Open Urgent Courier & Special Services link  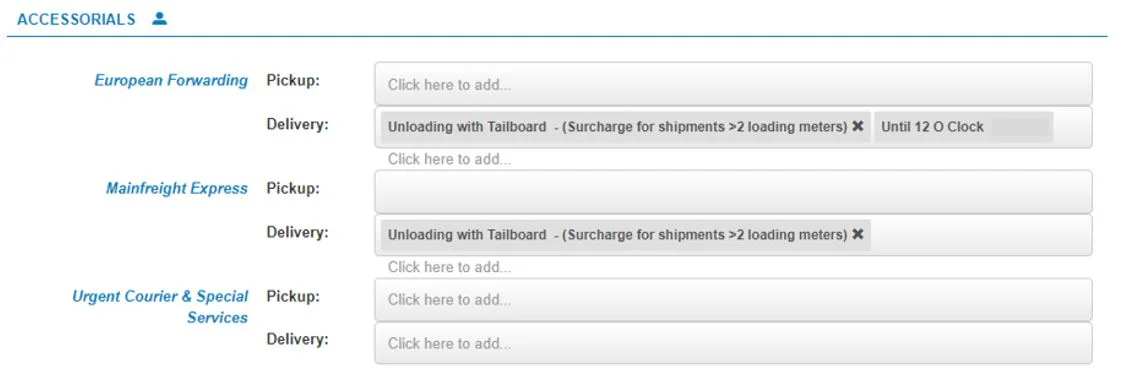point(160,306)
